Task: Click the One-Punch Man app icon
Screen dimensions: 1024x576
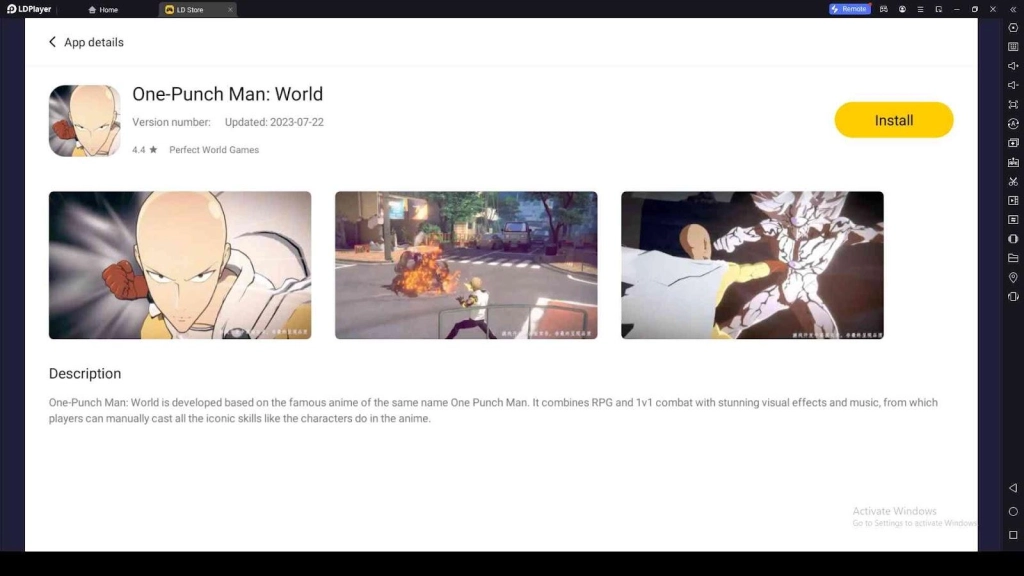Action: click(x=85, y=121)
